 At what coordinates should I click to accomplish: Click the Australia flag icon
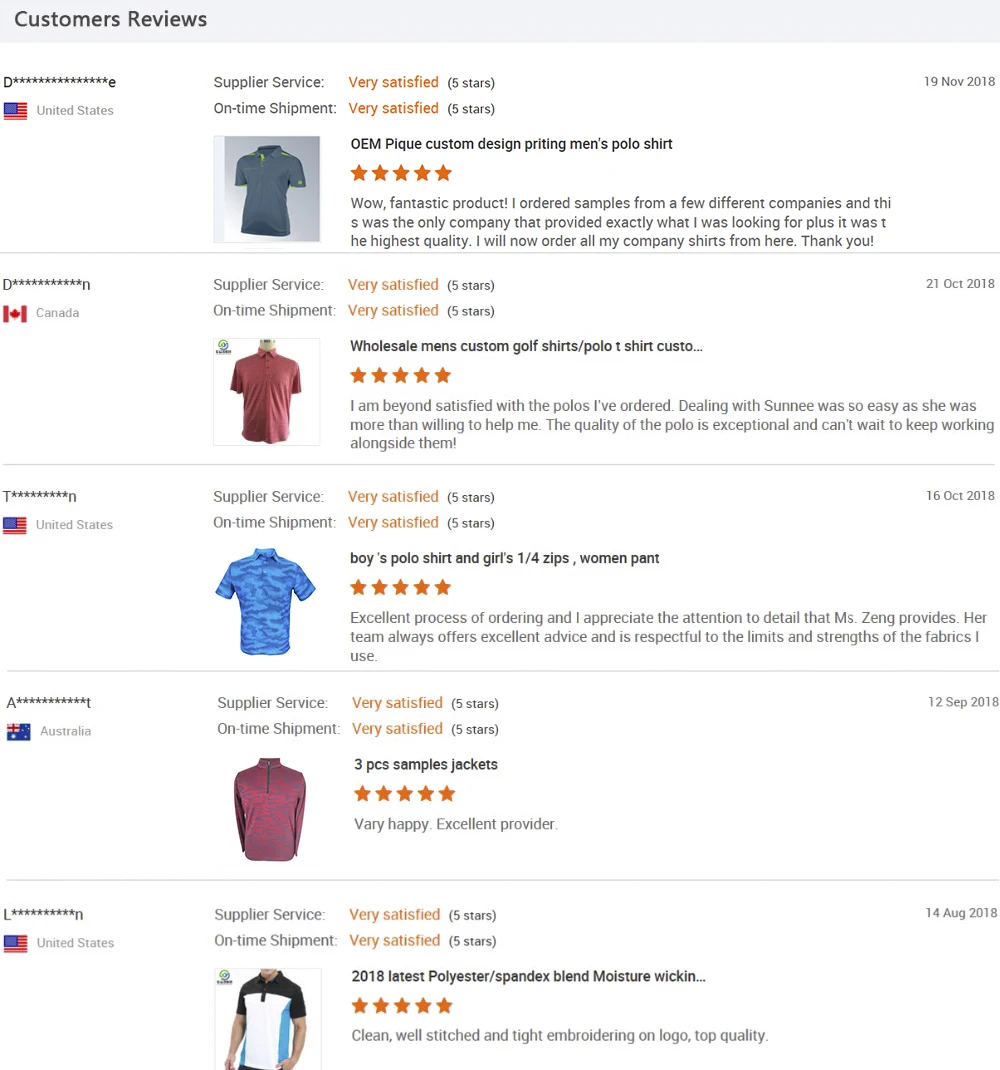18,732
